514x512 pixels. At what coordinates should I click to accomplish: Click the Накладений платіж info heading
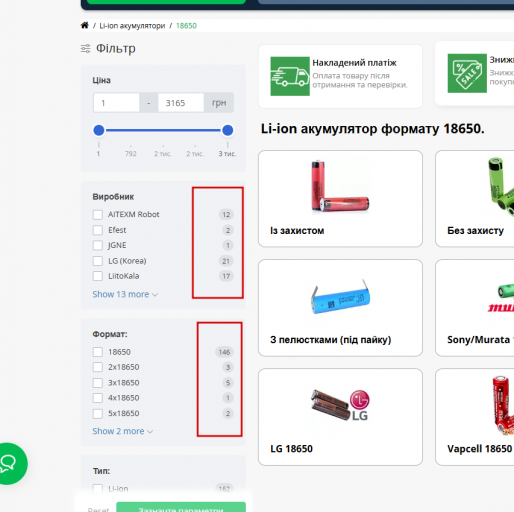tap(354, 63)
